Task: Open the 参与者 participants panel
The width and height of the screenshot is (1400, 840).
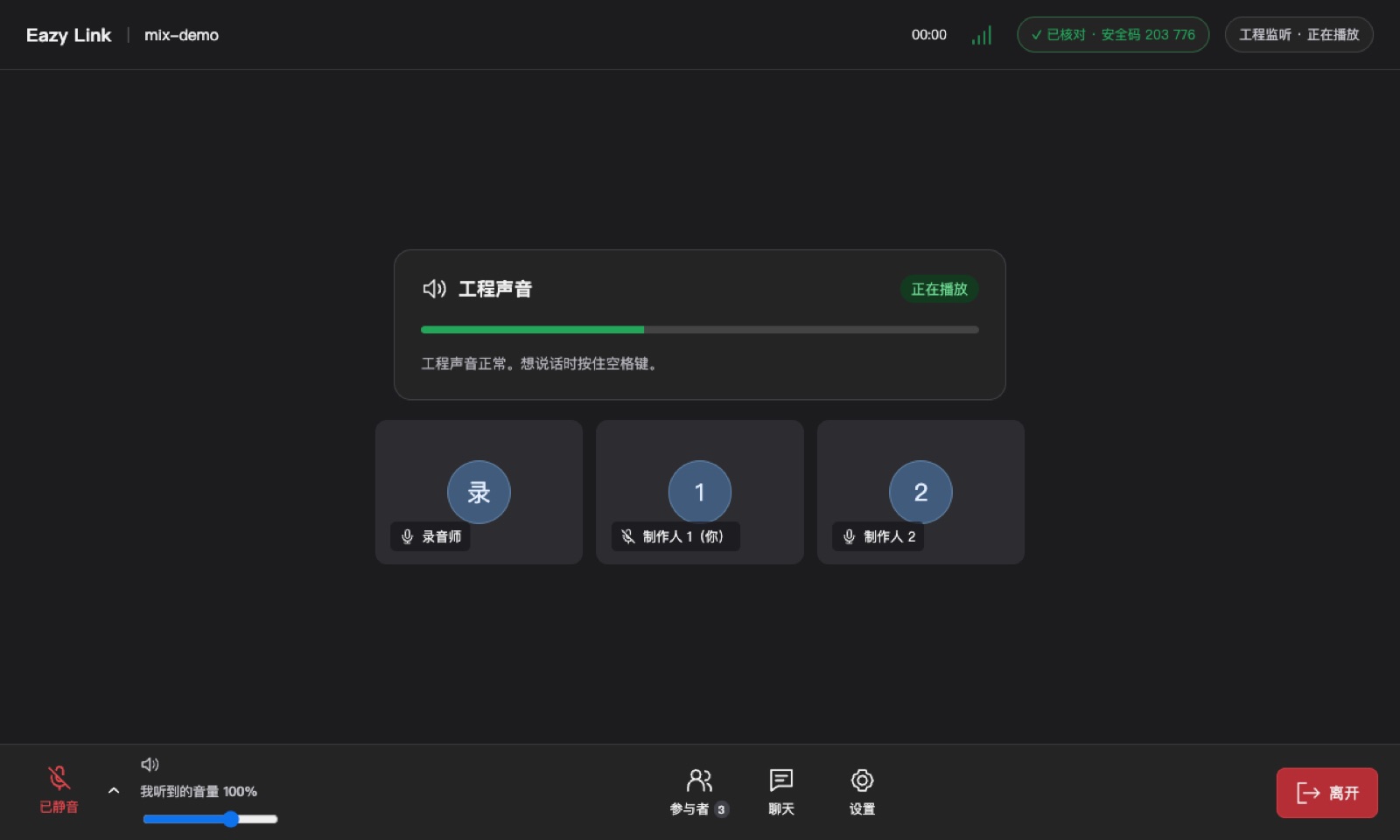Action: point(699,792)
